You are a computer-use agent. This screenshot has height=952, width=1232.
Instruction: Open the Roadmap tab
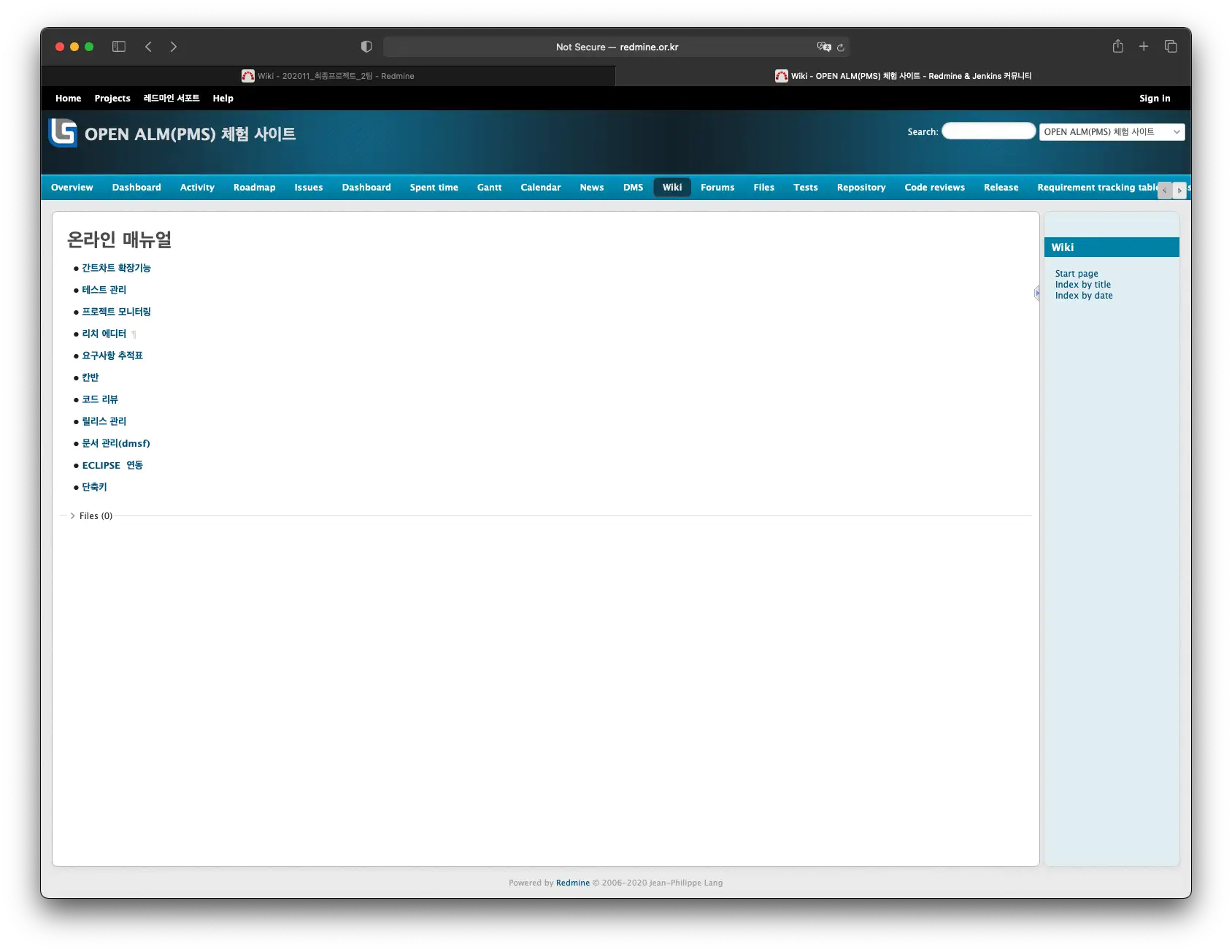click(x=255, y=188)
